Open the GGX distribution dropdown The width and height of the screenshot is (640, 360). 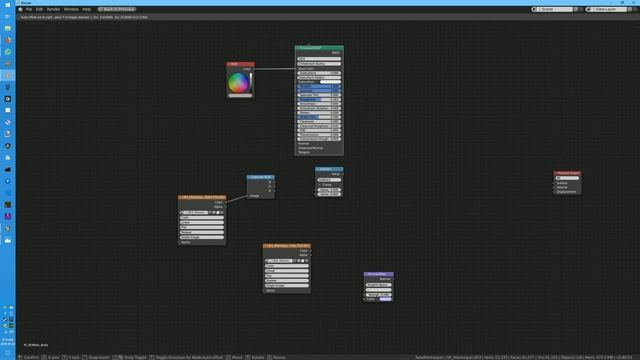[319, 59]
